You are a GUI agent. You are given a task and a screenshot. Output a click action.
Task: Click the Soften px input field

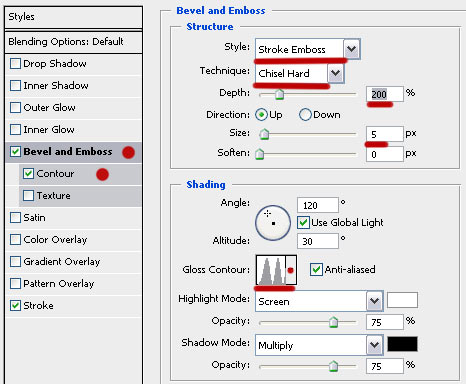pyautogui.click(x=385, y=154)
